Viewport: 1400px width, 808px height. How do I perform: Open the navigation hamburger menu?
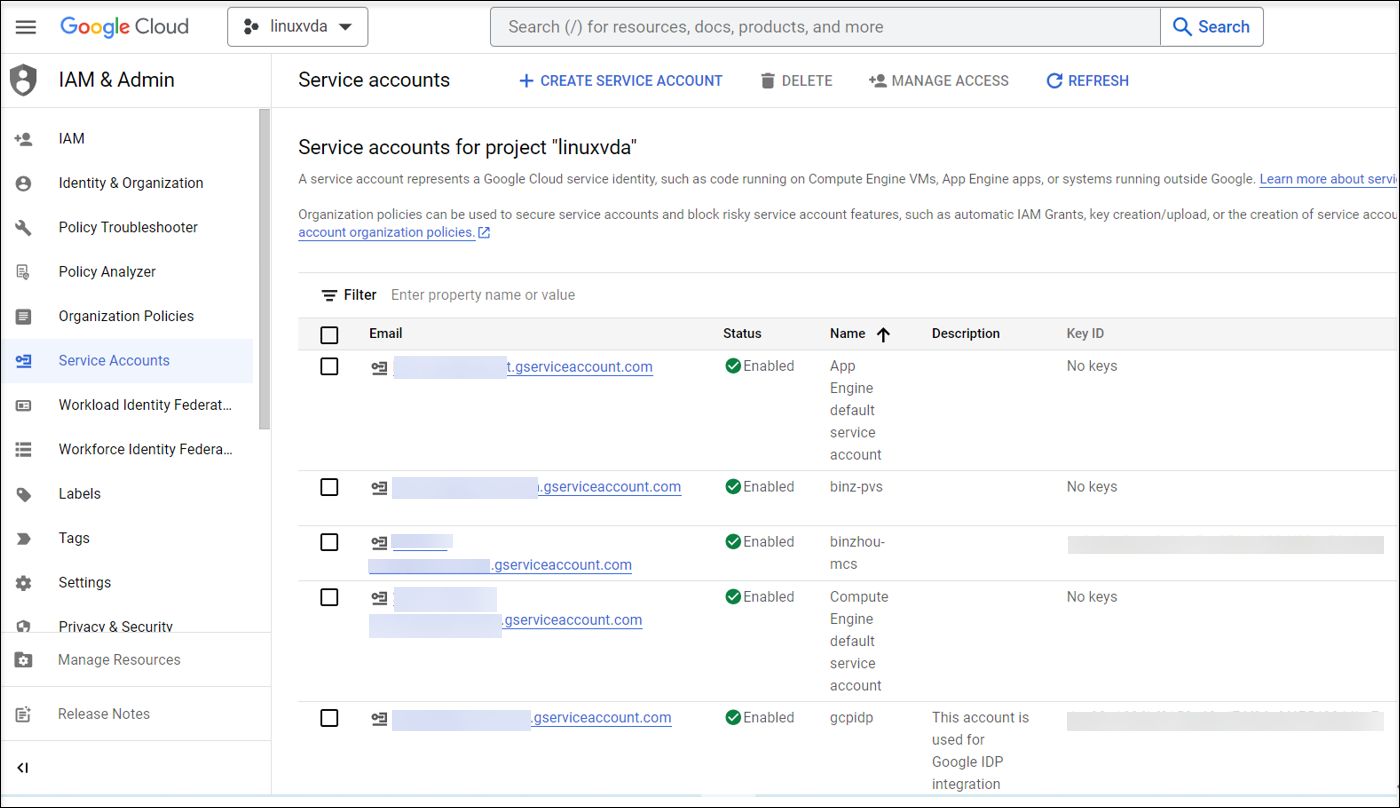click(26, 27)
